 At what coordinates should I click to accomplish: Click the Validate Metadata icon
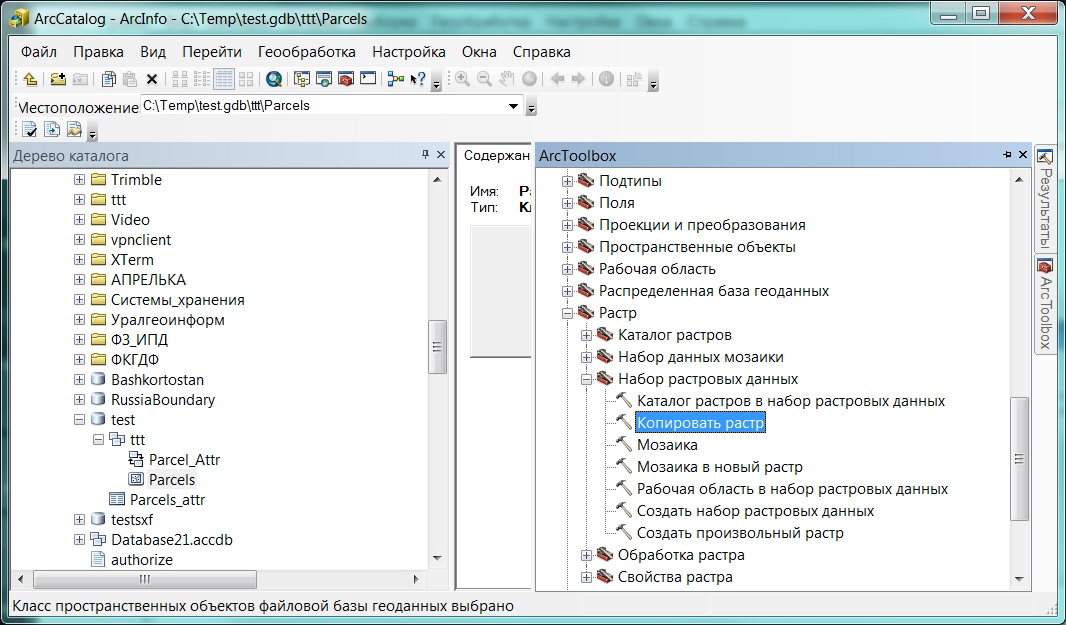coord(29,129)
